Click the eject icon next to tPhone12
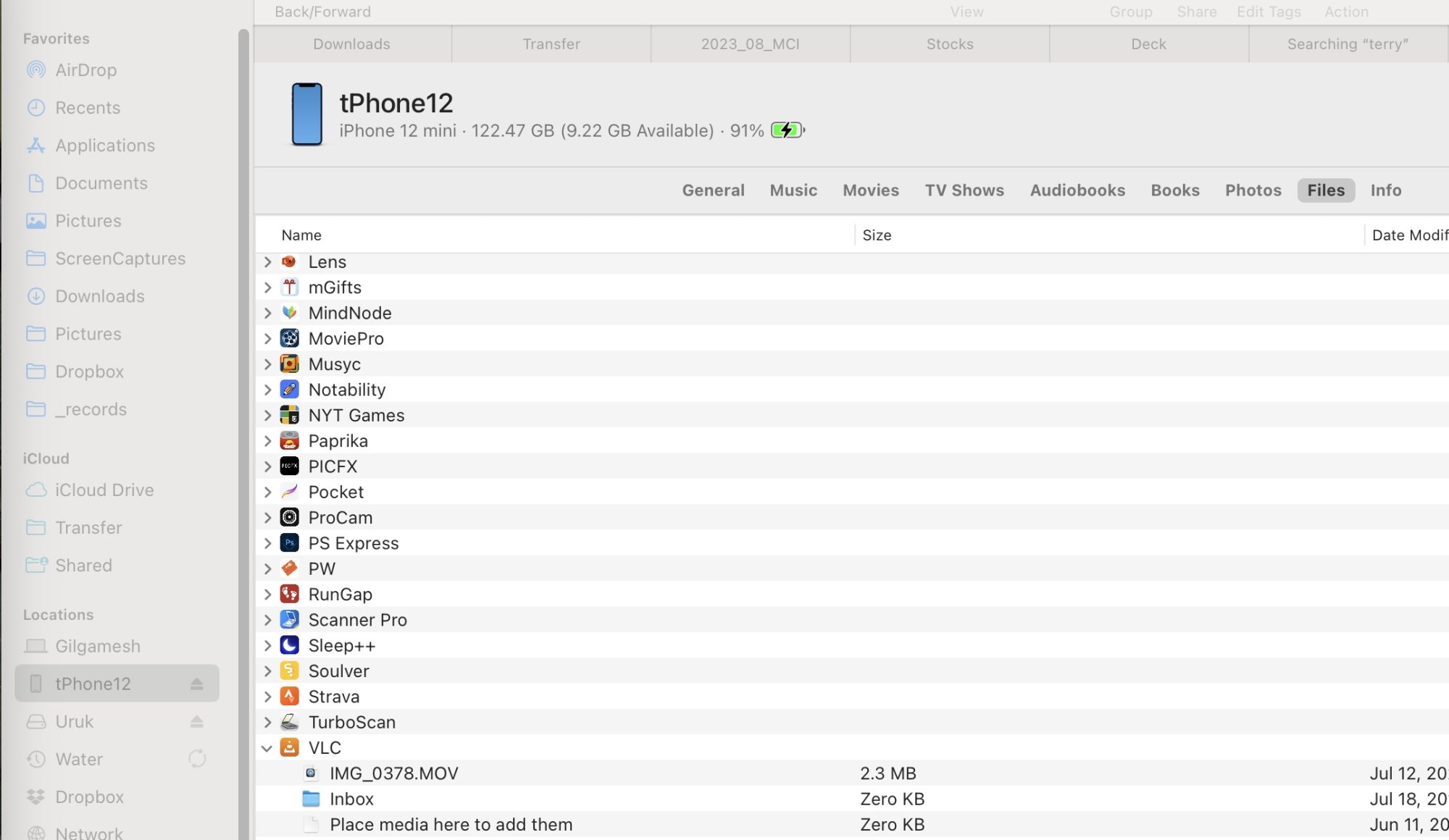Screen dimensions: 1449x840 pyautogui.click(x=196, y=684)
